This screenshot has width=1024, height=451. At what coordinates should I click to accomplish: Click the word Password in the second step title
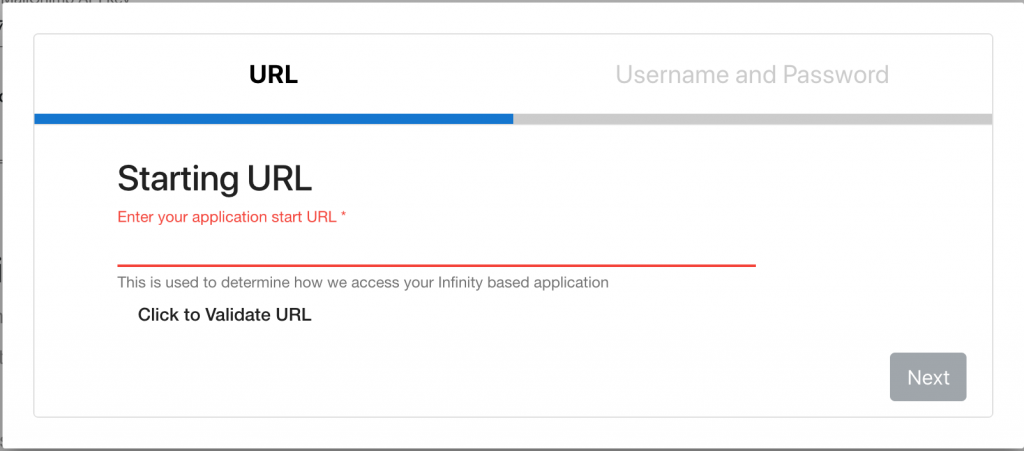click(x=836, y=74)
